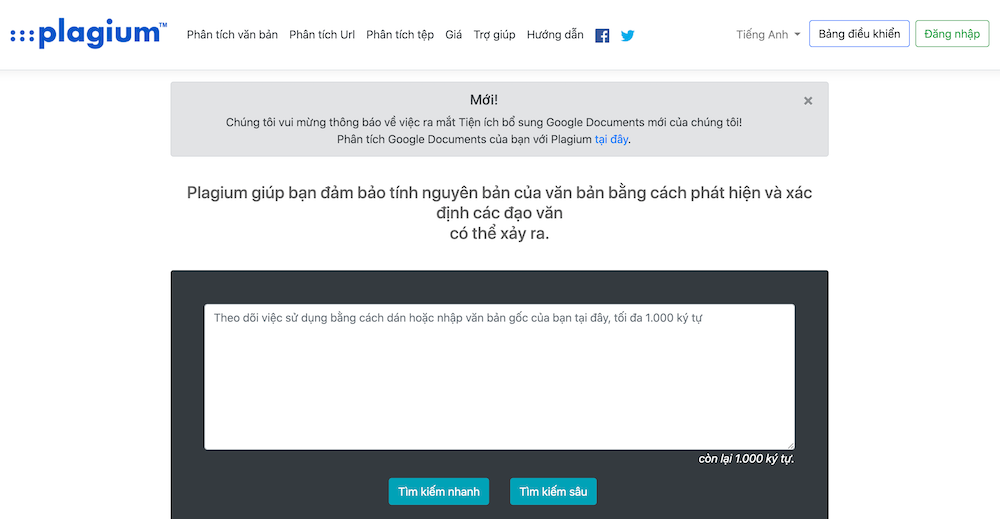The height and width of the screenshot is (519, 1000).
Task: Open the Tiếng Anh language dropdown
Action: coord(768,34)
